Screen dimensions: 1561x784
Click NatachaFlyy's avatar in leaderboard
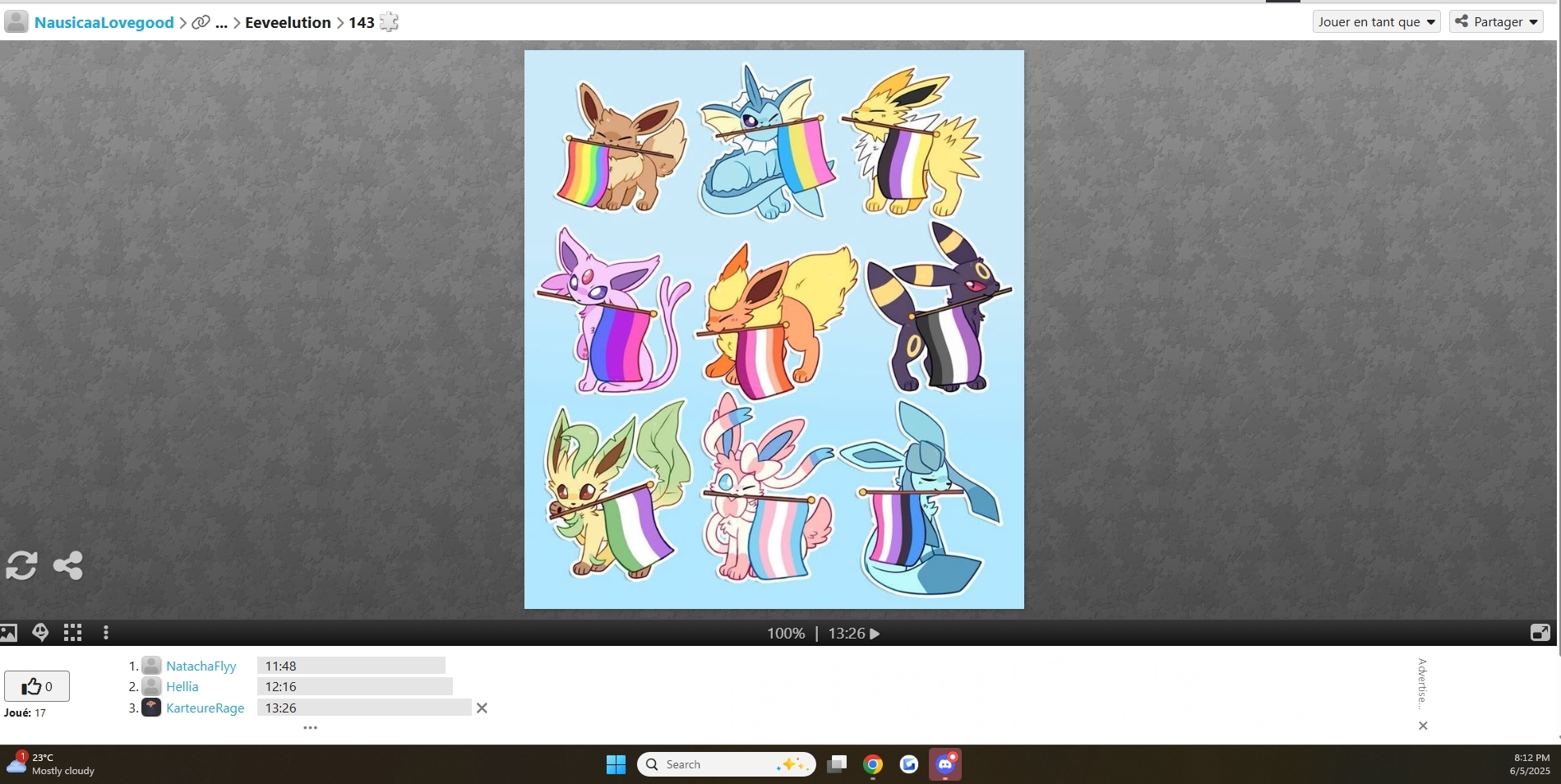click(151, 666)
